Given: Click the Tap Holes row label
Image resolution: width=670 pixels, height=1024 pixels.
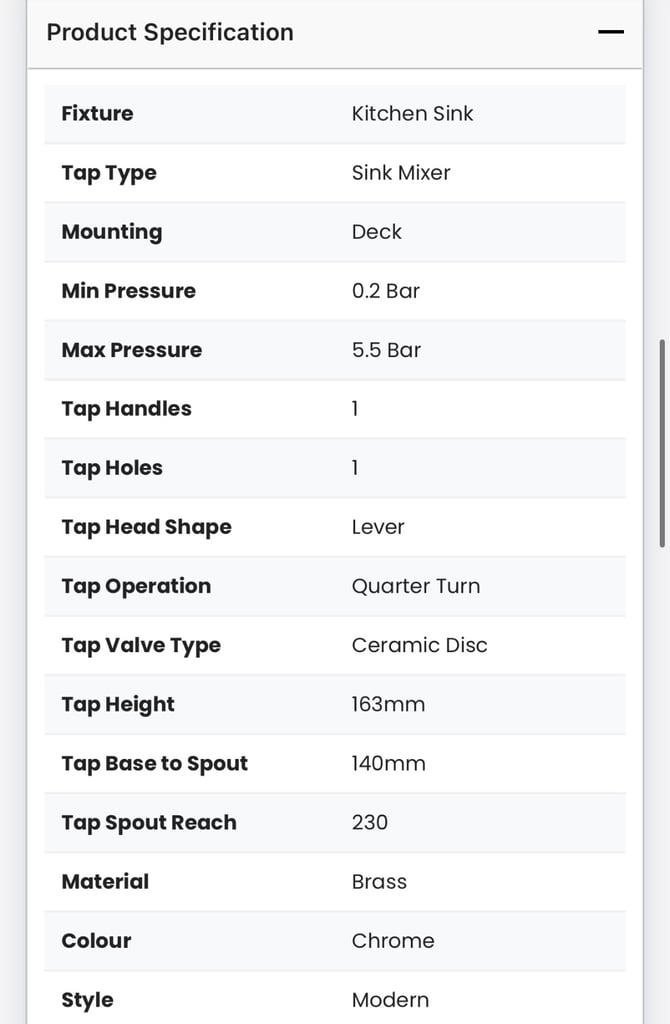Looking at the screenshot, I should [112, 468].
